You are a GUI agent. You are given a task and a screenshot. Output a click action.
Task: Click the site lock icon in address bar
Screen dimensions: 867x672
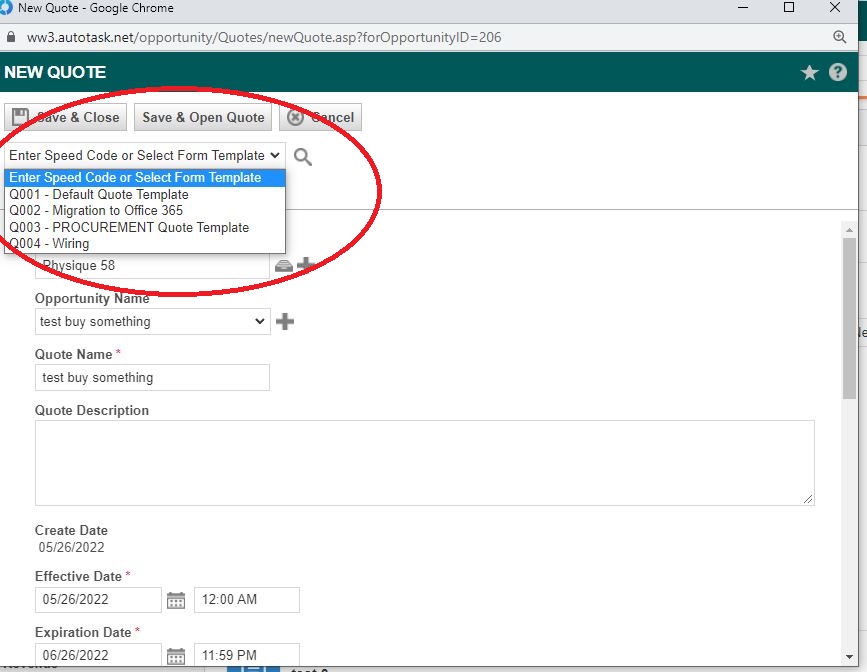[12, 37]
